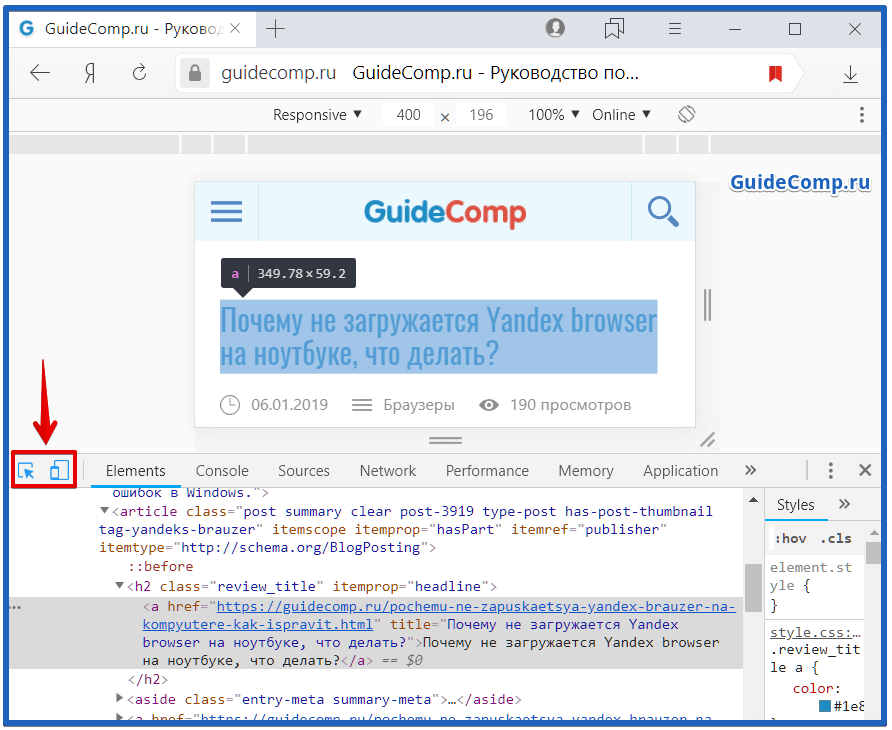Open Yandex home page button
Screen dimensions: 892x730
point(90,73)
